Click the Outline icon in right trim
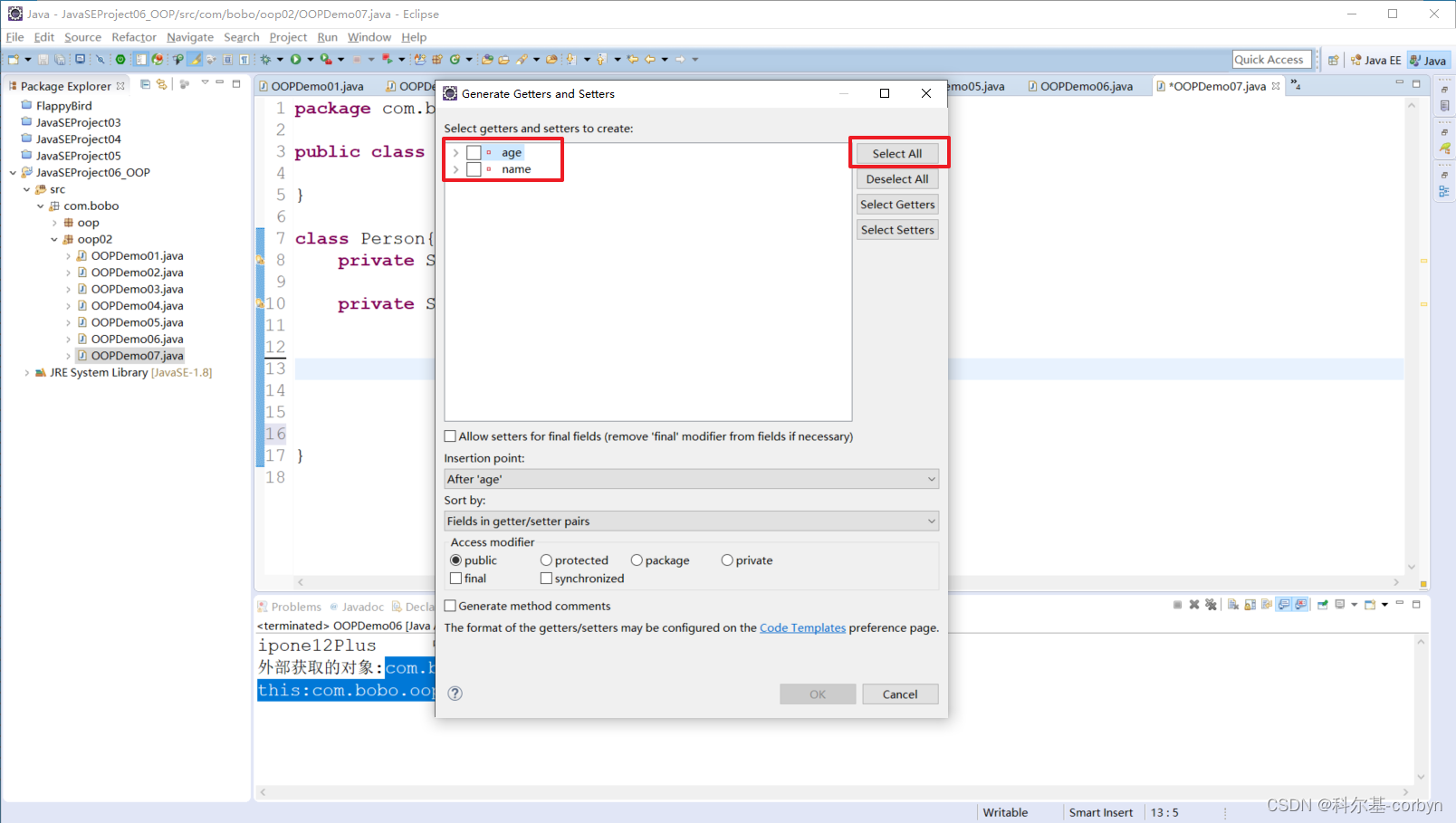 click(1444, 192)
